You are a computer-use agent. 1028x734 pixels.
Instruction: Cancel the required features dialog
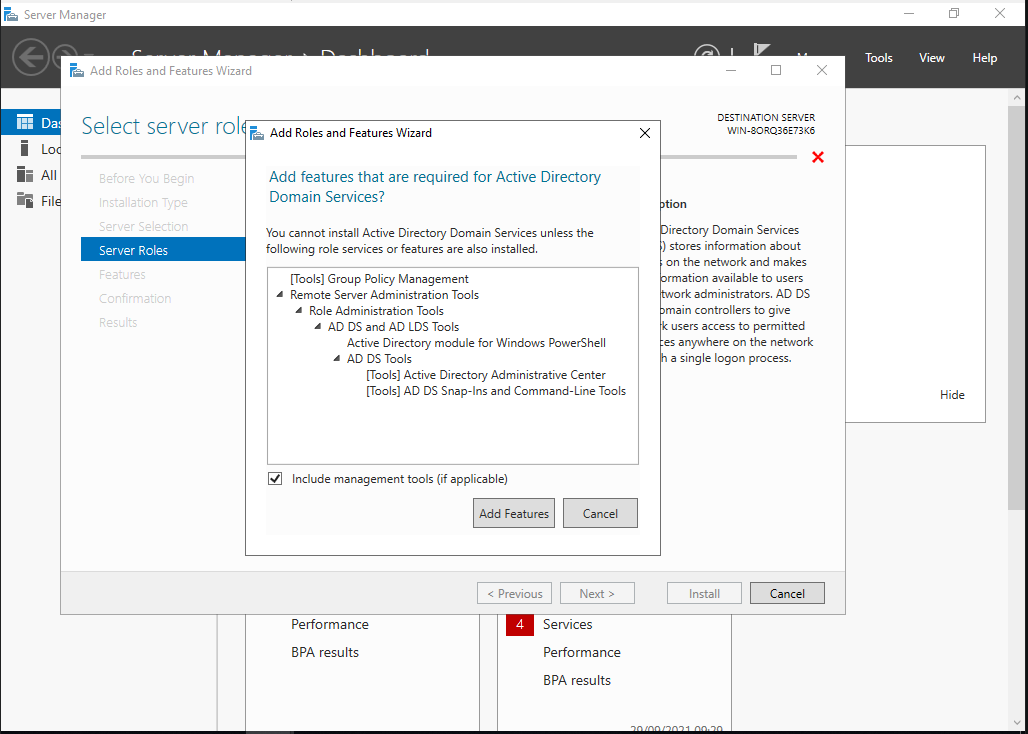pyautogui.click(x=600, y=513)
